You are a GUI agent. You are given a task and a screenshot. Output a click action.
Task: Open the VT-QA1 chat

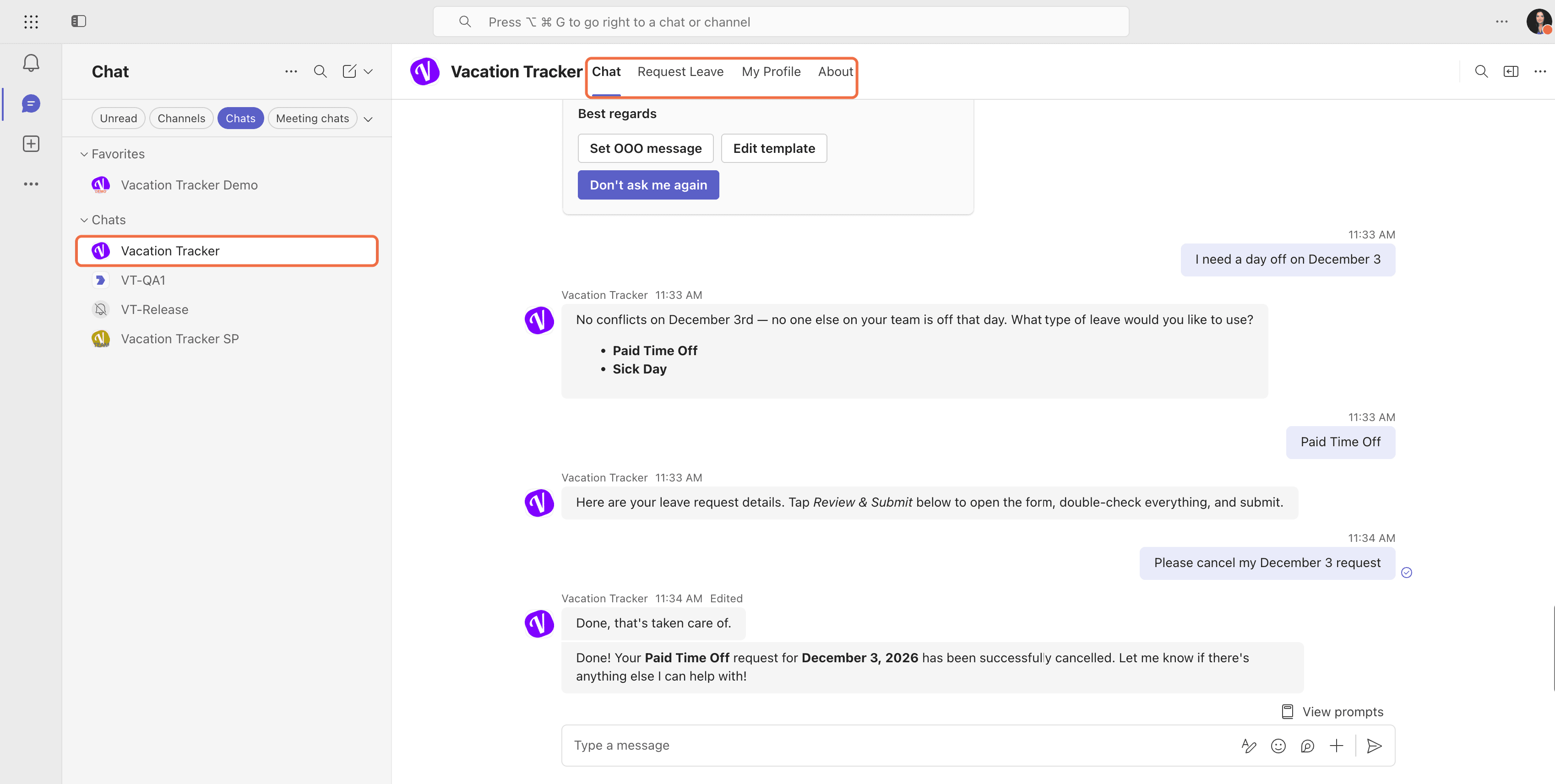(227, 281)
